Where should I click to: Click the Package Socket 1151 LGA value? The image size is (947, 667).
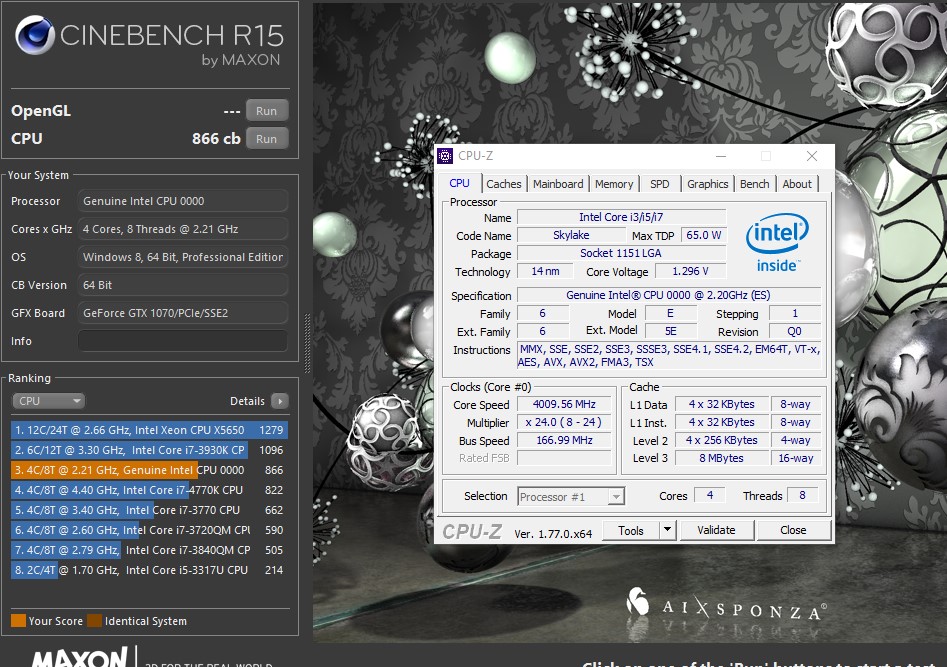(x=621, y=253)
